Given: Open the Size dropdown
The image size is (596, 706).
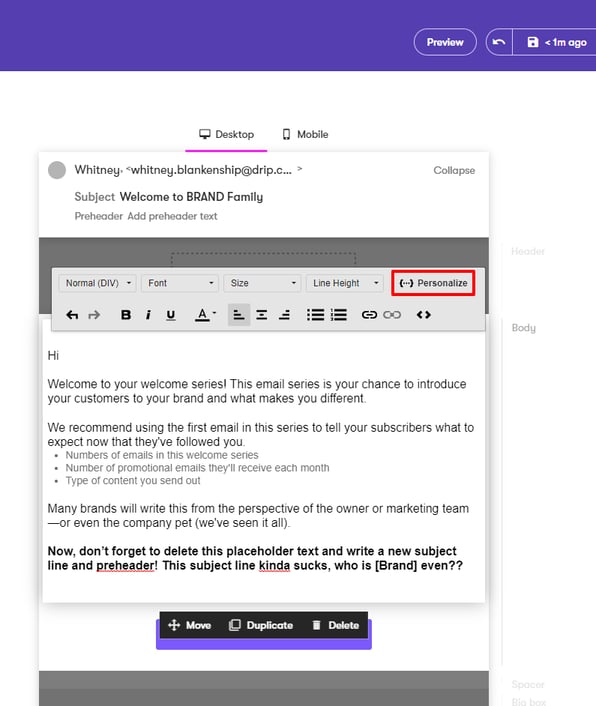Looking at the screenshot, I should [x=262, y=283].
